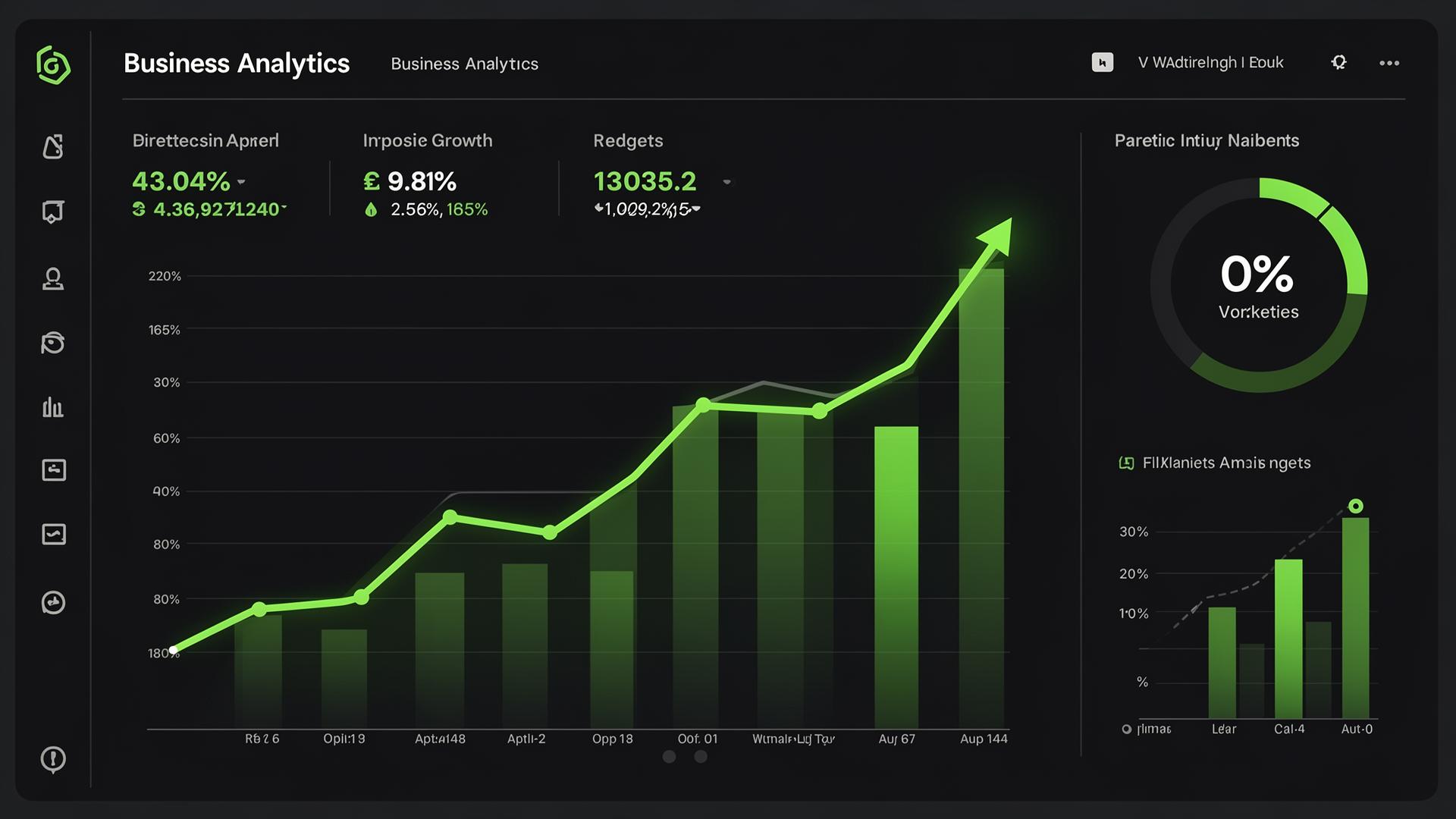Screen dimensions: 1456x819
Task: Expand the dropdown arrow next to 13035.2
Action: pyautogui.click(x=726, y=182)
